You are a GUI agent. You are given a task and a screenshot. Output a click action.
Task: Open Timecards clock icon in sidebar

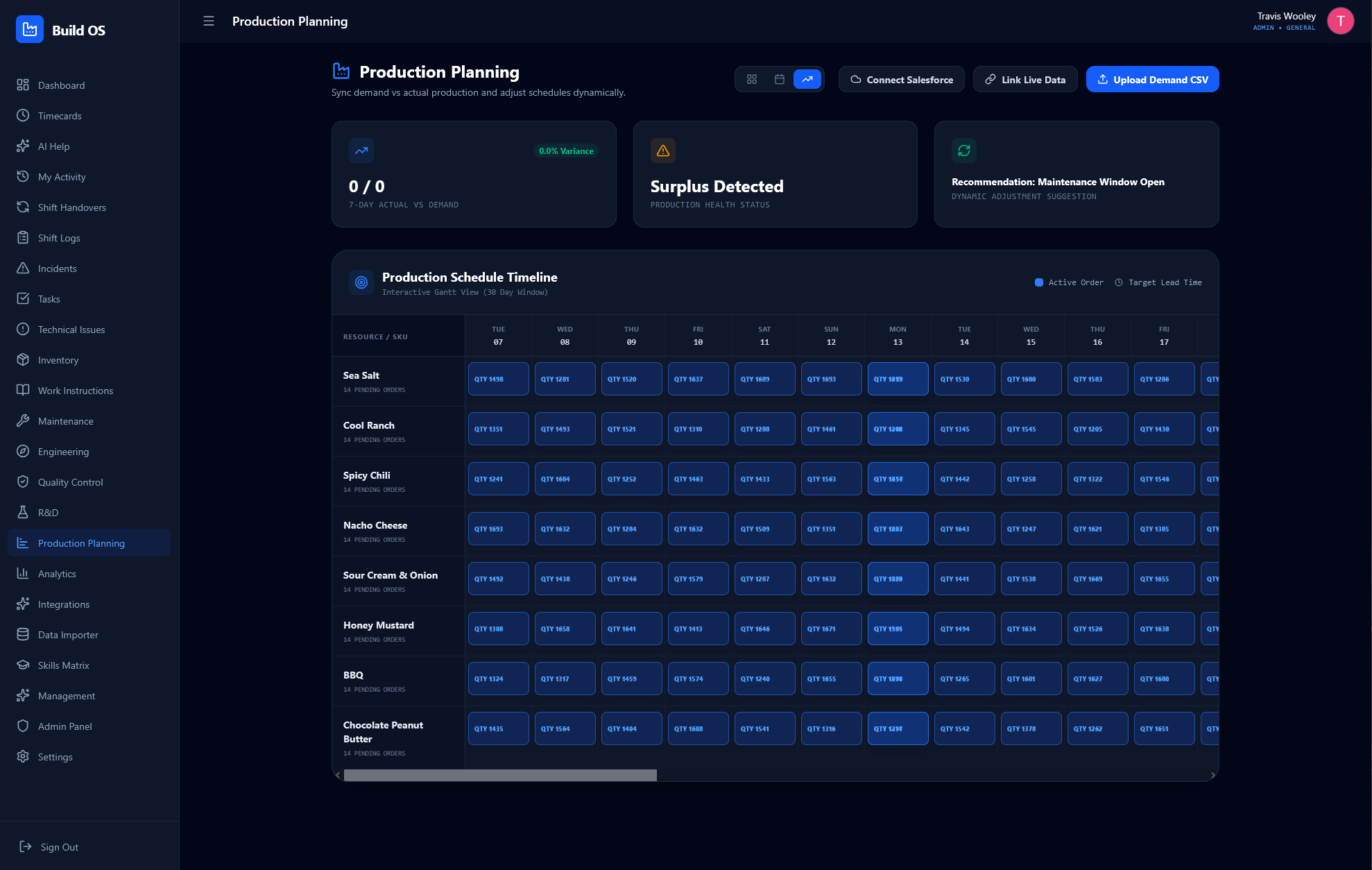pyautogui.click(x=23, y=115)
